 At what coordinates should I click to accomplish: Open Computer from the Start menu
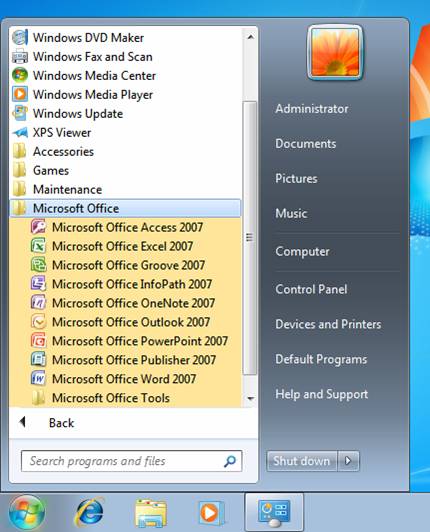[302, 251]
